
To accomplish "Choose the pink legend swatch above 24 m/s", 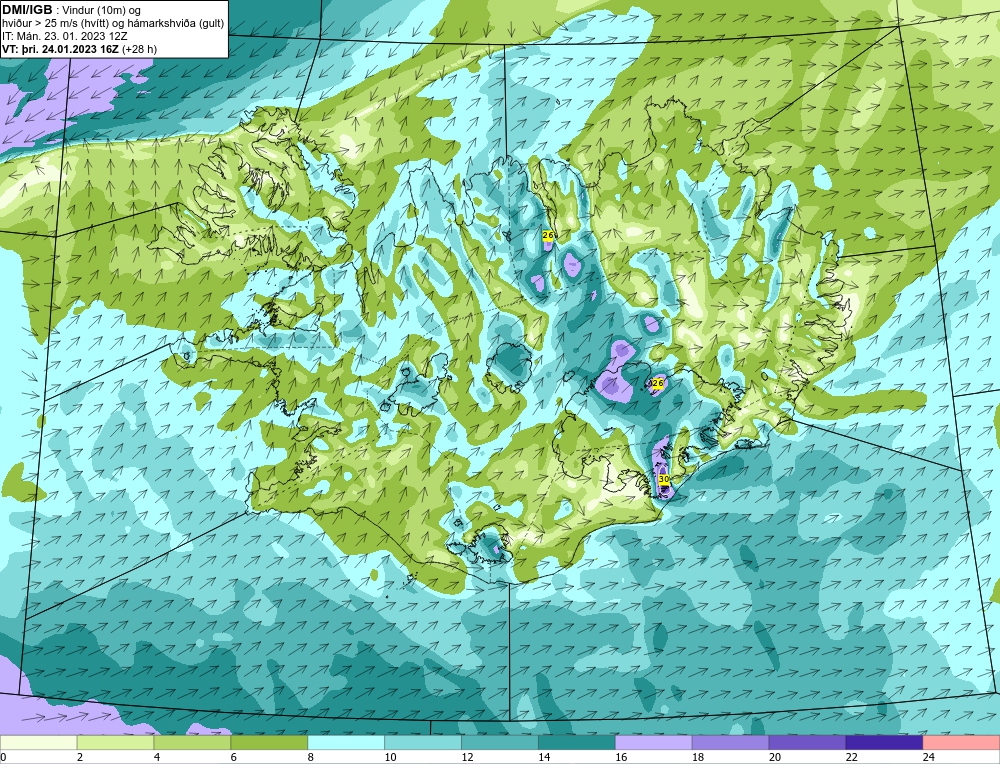I will [x=961, y=743].
